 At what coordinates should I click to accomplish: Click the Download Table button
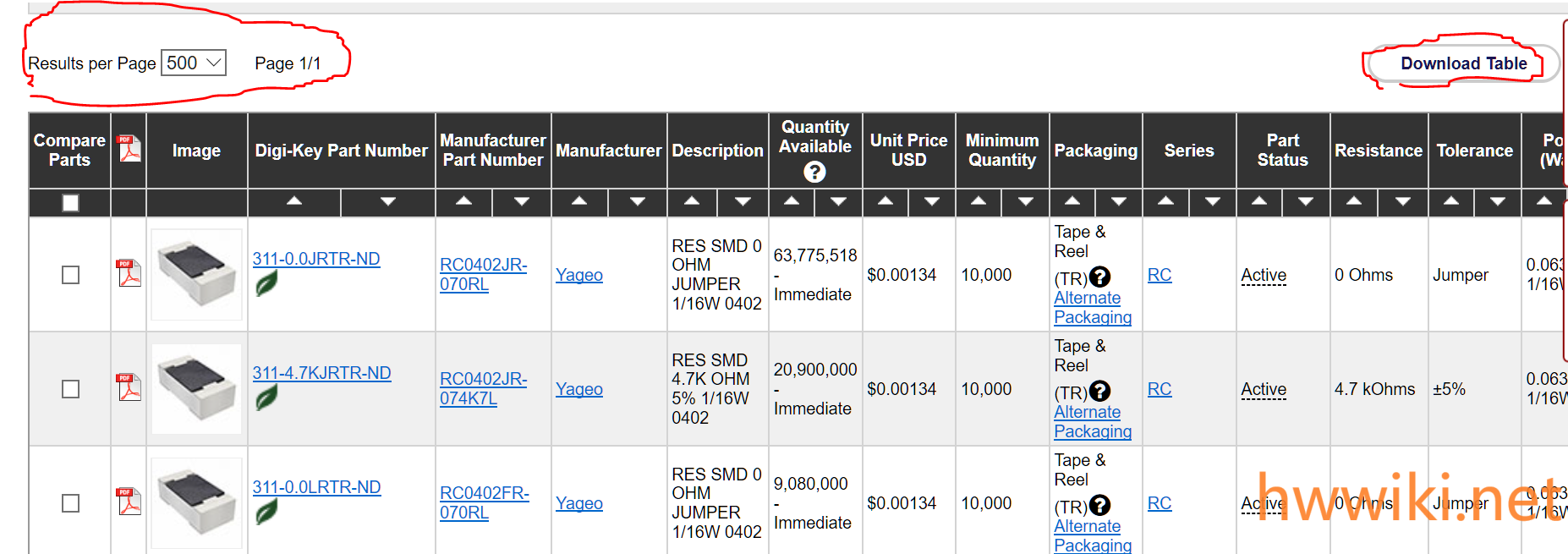point(1463,64)
